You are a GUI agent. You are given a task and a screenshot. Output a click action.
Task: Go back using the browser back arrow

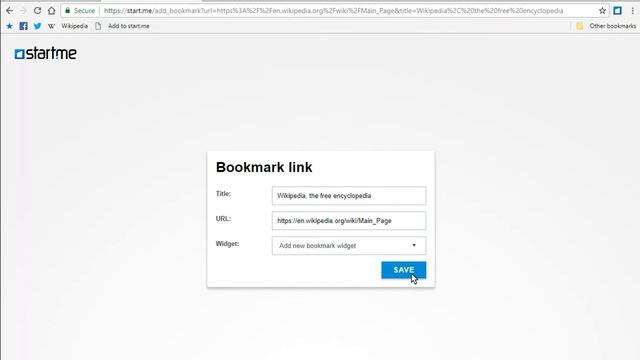click(x=9, y=11)
